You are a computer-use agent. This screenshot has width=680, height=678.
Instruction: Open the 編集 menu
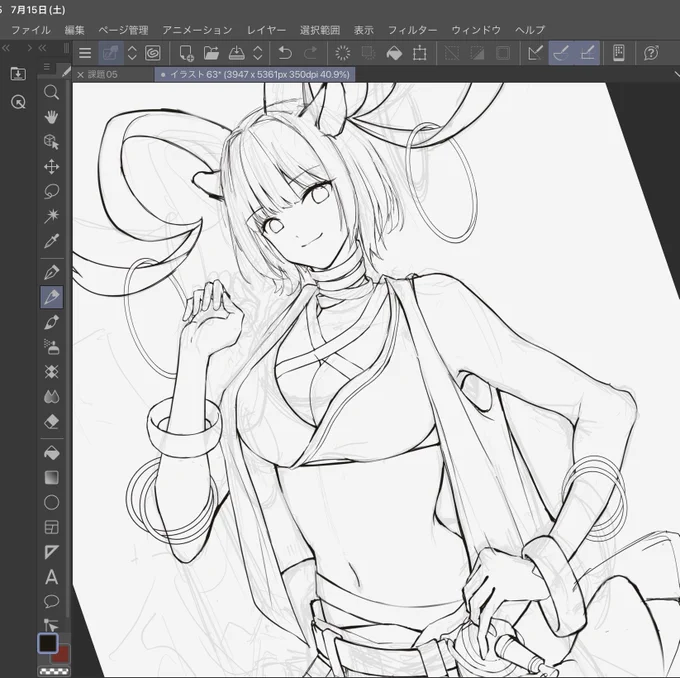click(x=74, y=30)
